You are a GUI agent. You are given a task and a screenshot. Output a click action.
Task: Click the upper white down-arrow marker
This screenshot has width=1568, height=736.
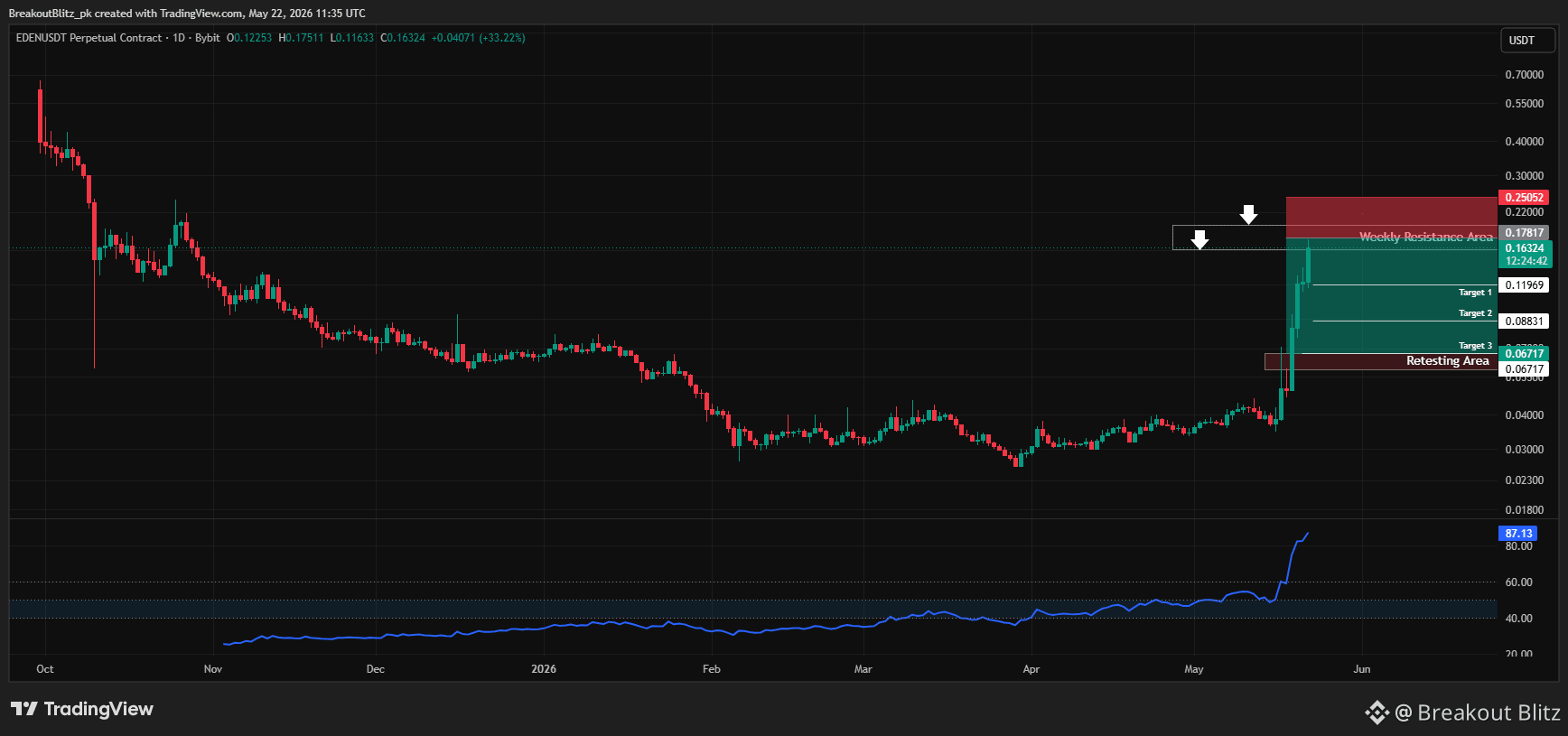[1248, 214]
